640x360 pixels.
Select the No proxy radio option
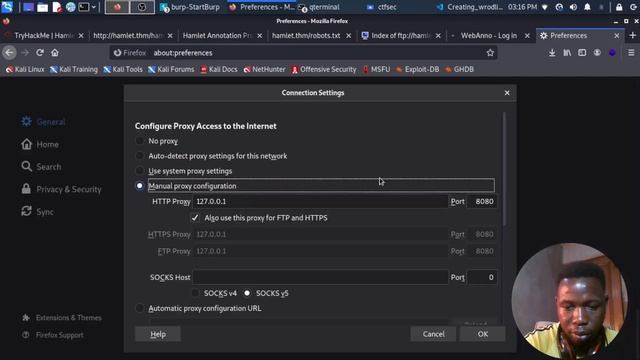click(140, 141)
